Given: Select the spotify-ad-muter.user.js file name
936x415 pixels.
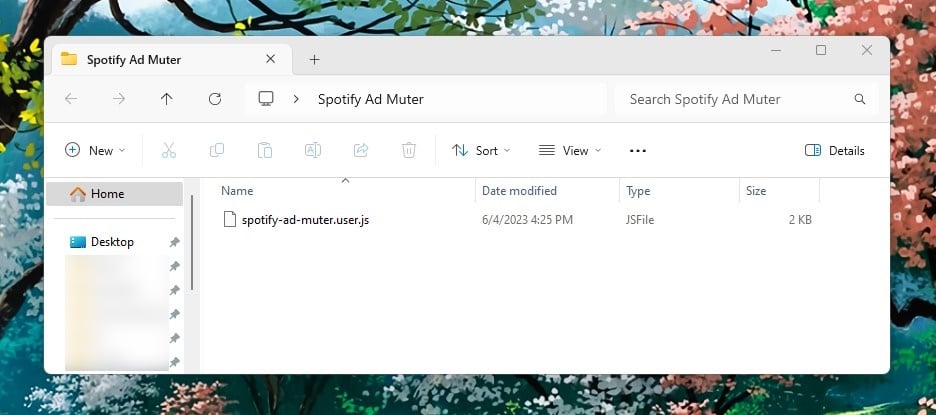Looking at the screenshot, I should [x=306, y=220].
